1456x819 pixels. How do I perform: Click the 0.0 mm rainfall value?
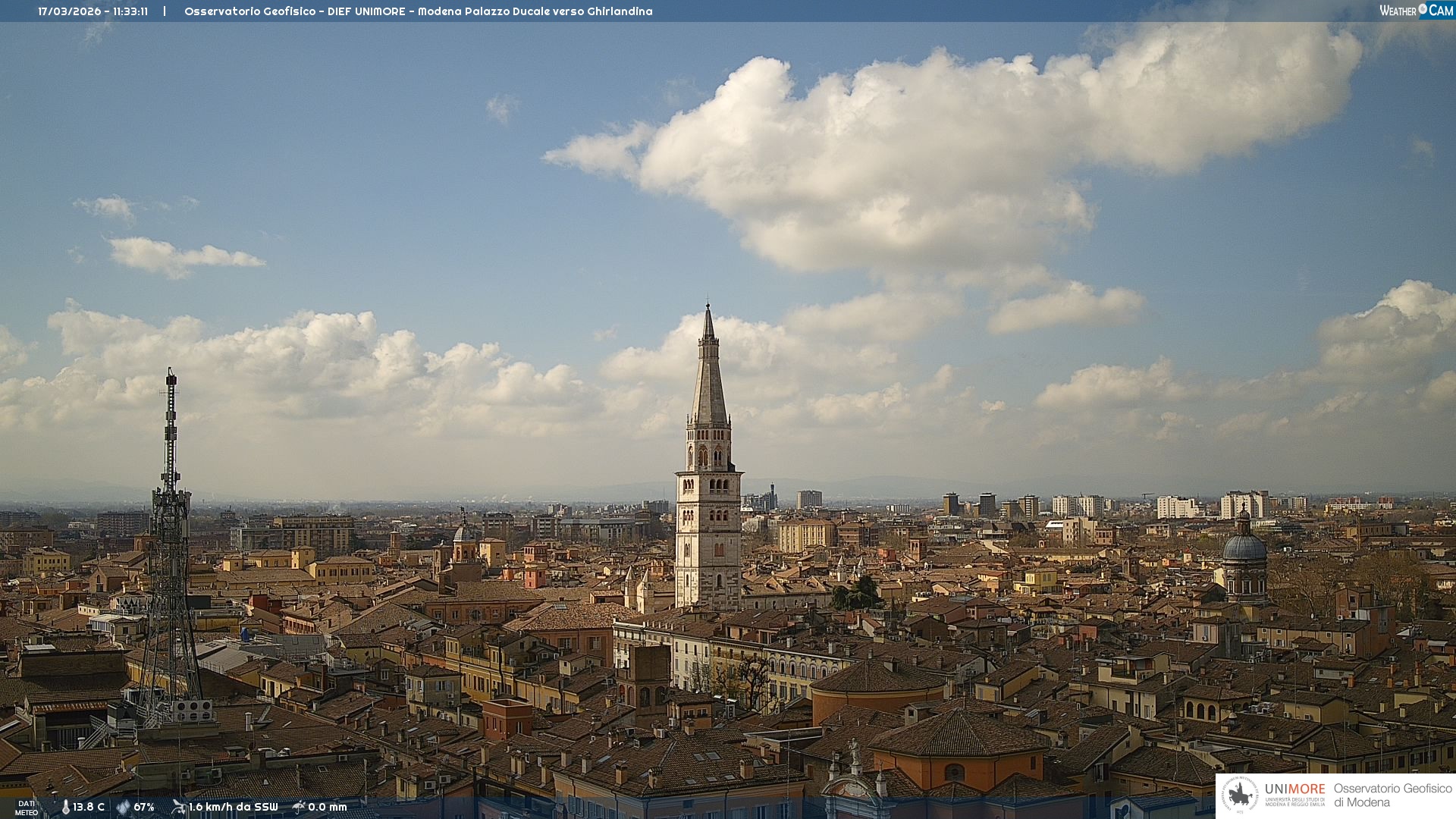pyautogui.click(x=328, y=807)
